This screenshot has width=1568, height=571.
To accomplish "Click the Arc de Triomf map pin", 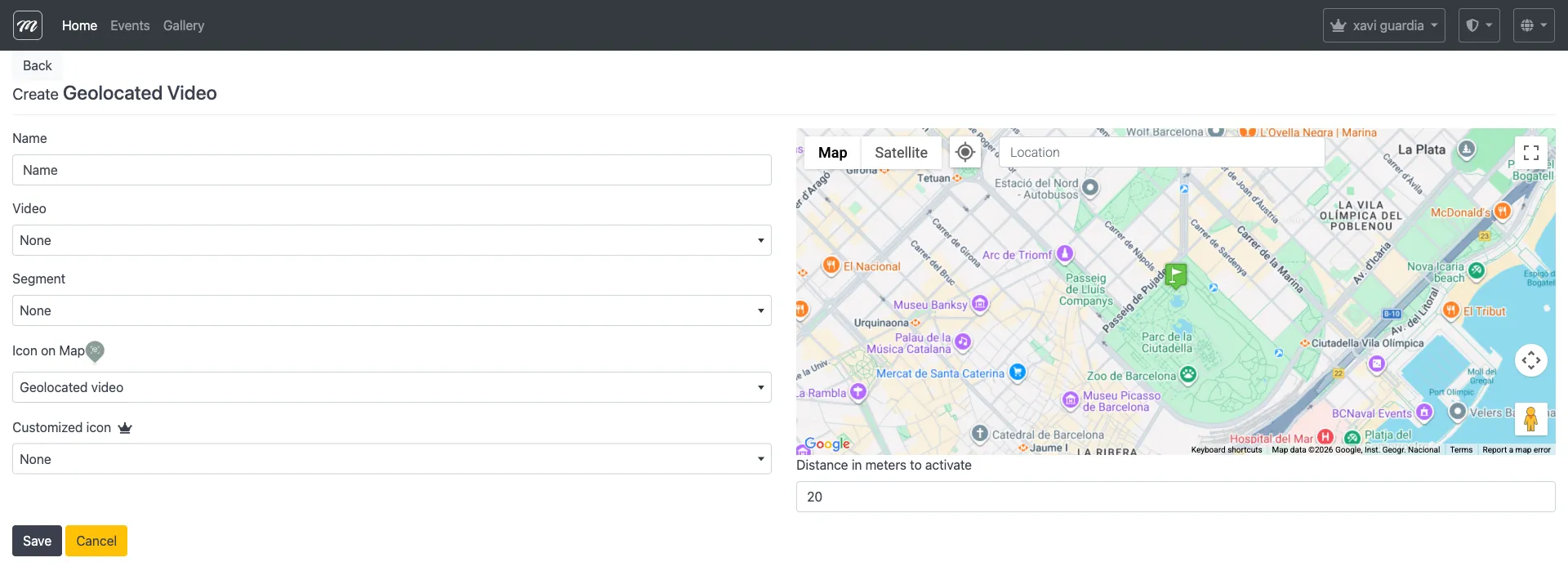I will pos(1065,254).
